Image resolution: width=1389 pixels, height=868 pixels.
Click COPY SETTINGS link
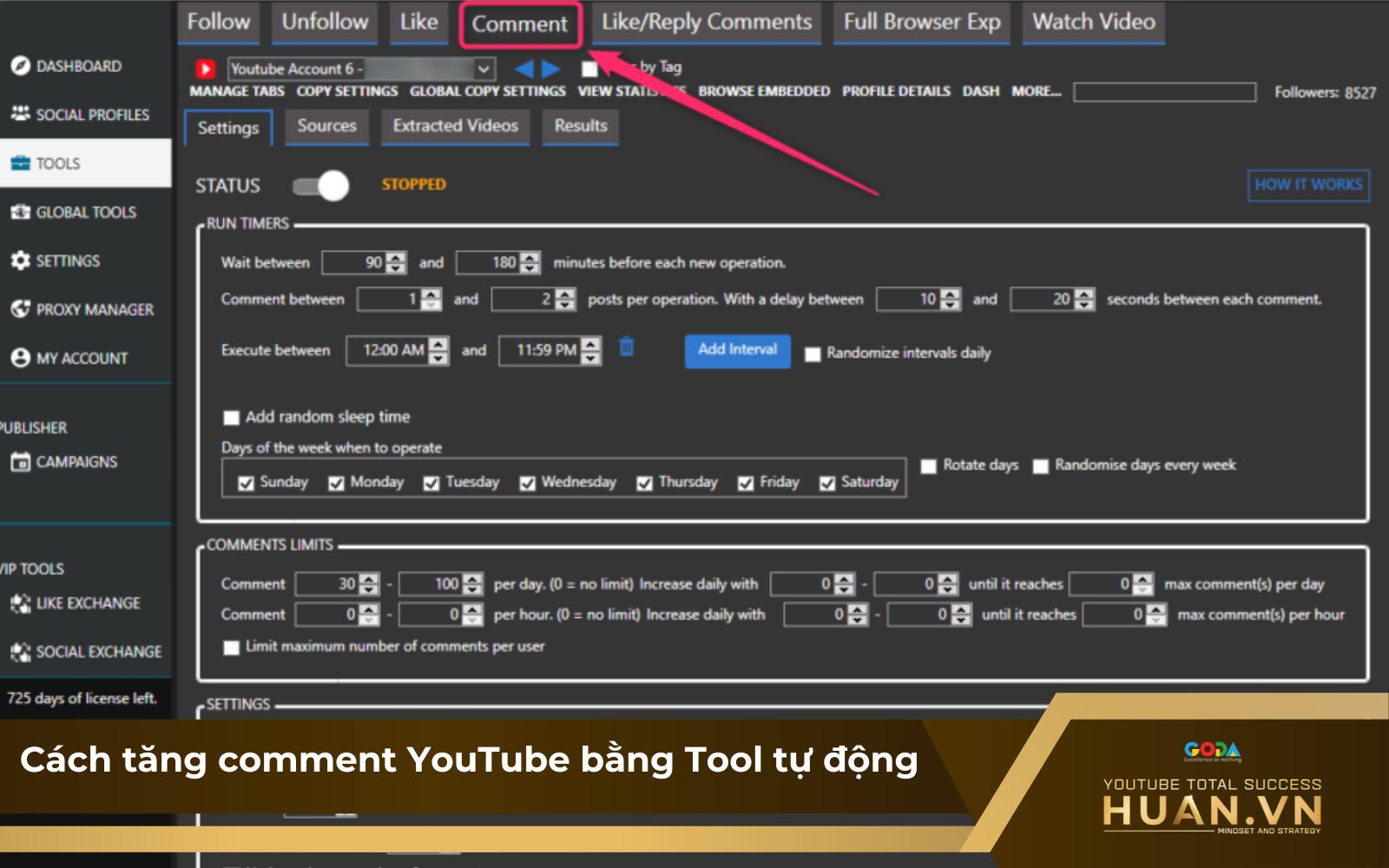click(347, 91)
